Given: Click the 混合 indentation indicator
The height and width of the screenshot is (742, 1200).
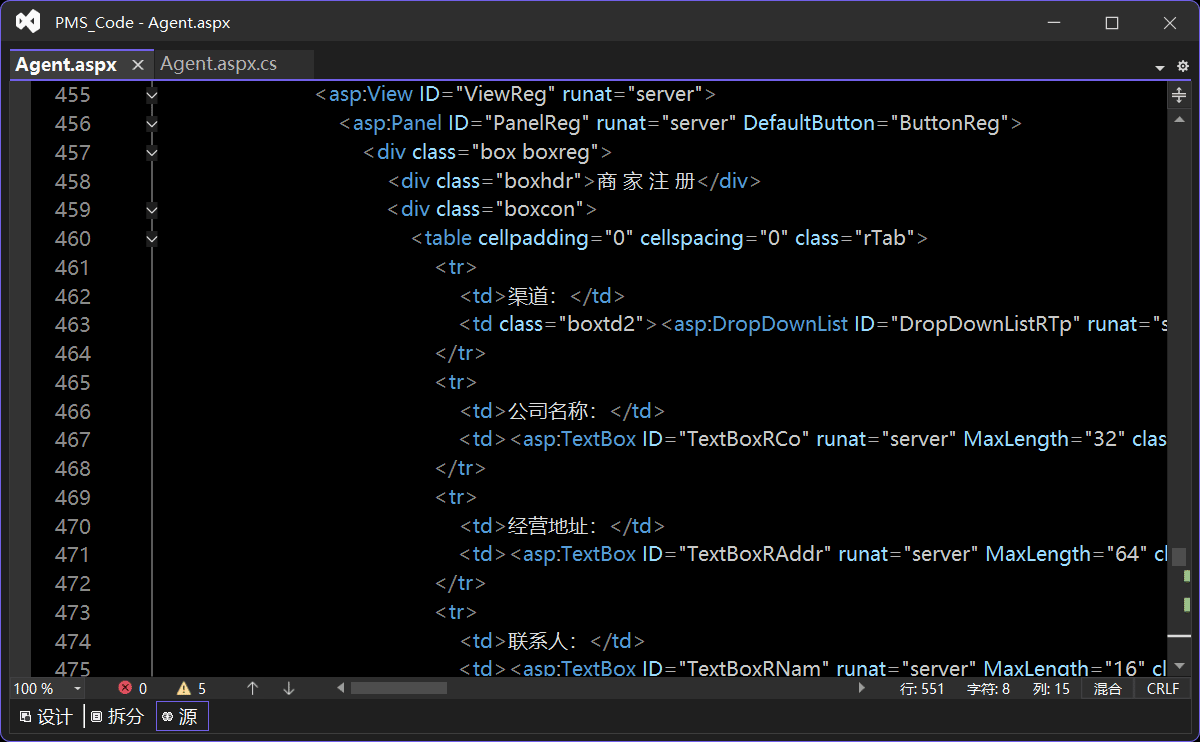Looking at the screenshot, I should 1108,688.
